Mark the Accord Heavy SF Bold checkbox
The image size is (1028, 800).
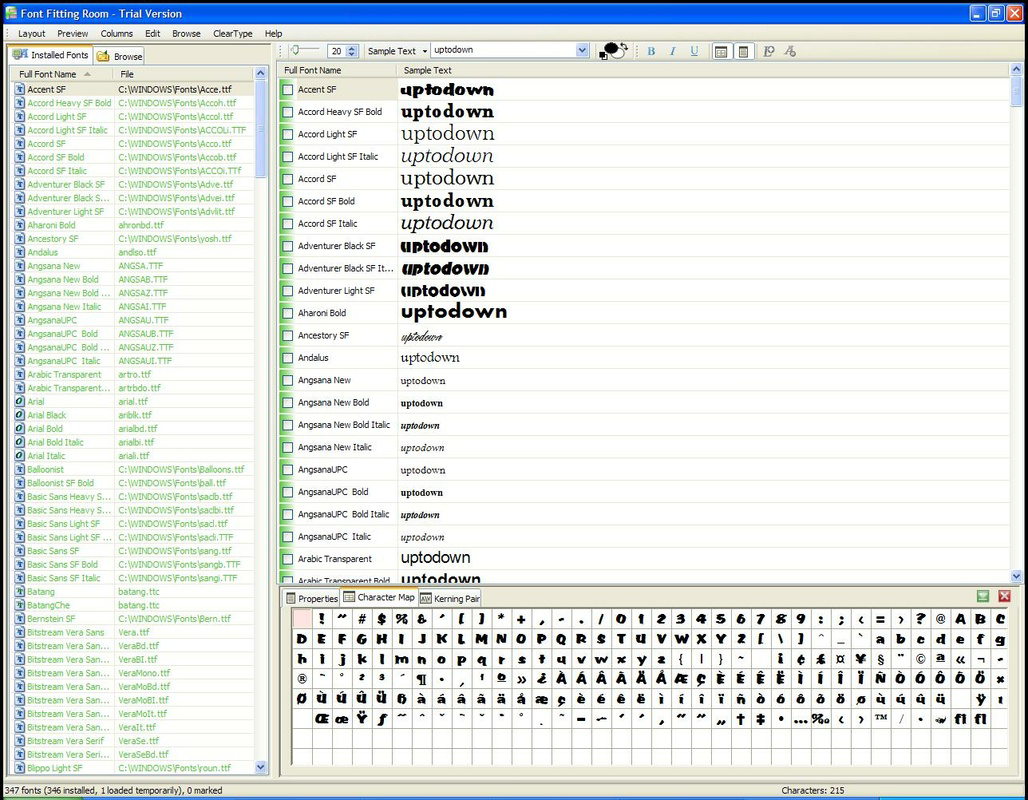(287, 112)
